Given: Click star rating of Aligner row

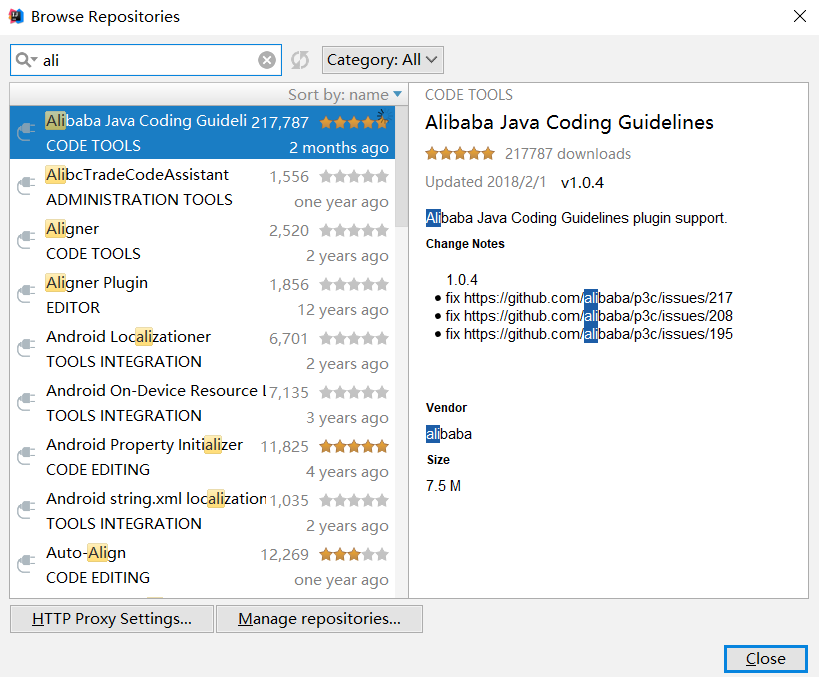Looking at the screenshot, I should click(x=354, y=230).
